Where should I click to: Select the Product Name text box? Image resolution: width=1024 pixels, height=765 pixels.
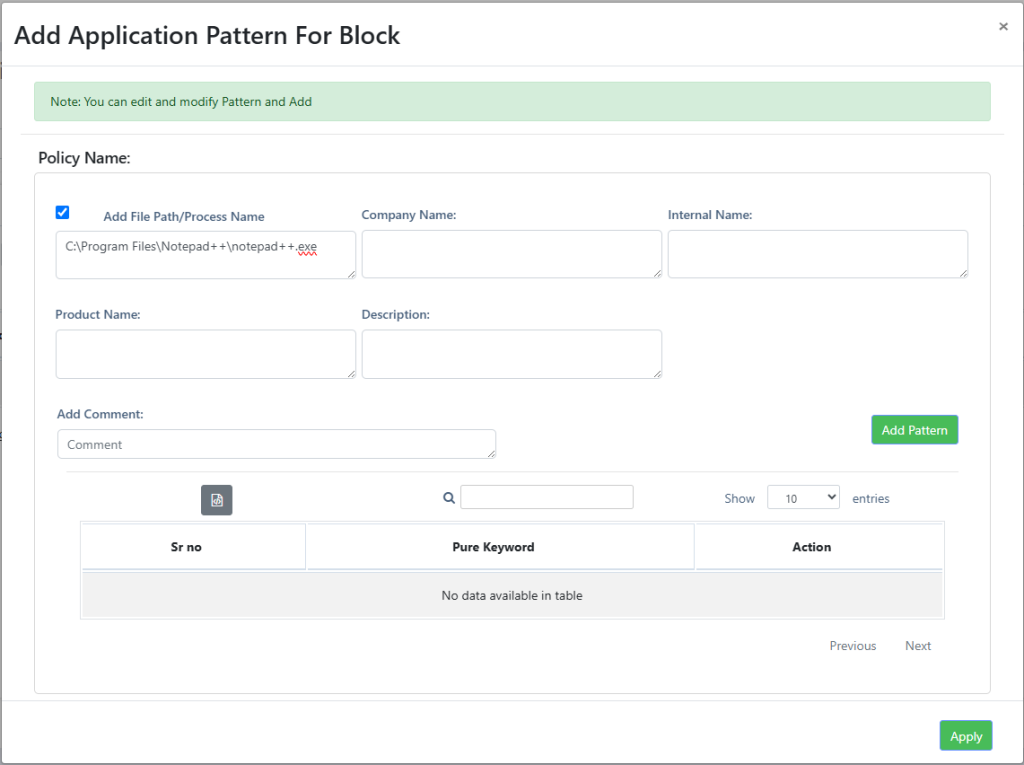pos(205,354)
